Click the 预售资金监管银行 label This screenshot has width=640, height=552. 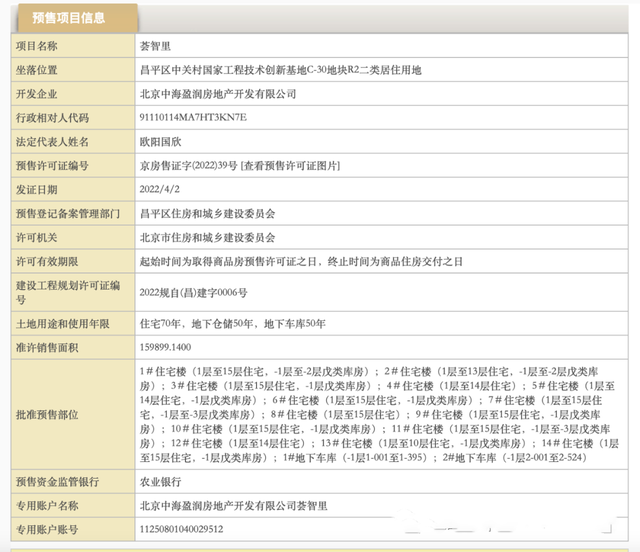click(x=57, y=482)
